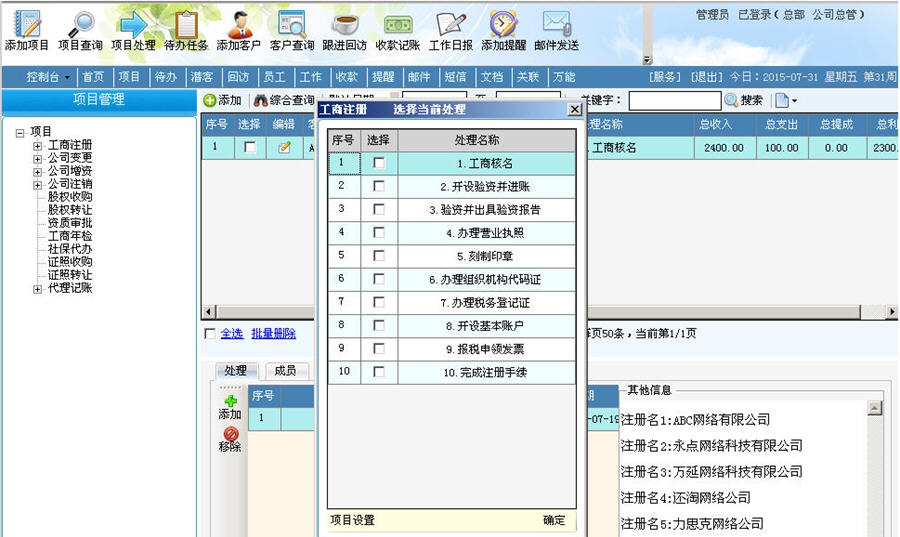Viewport: 900px width, 537px height.
Task: Click the edit pencil icon in row 1
Action: click(x=284, y=147)
